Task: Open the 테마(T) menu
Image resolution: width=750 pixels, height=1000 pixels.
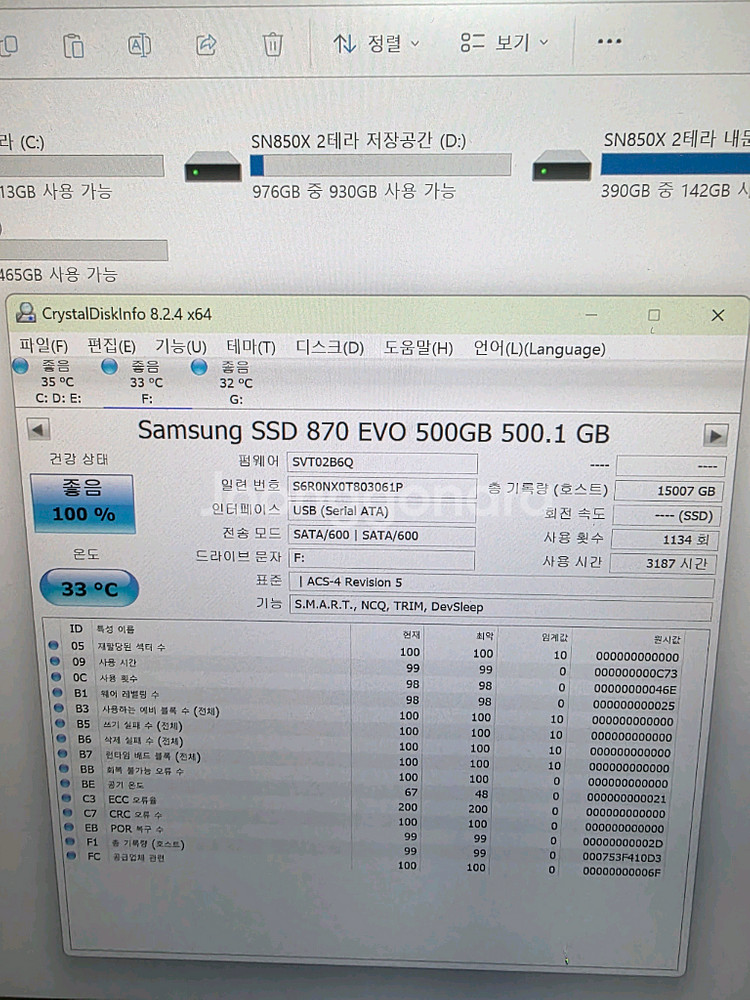Action: click(251, 348)
